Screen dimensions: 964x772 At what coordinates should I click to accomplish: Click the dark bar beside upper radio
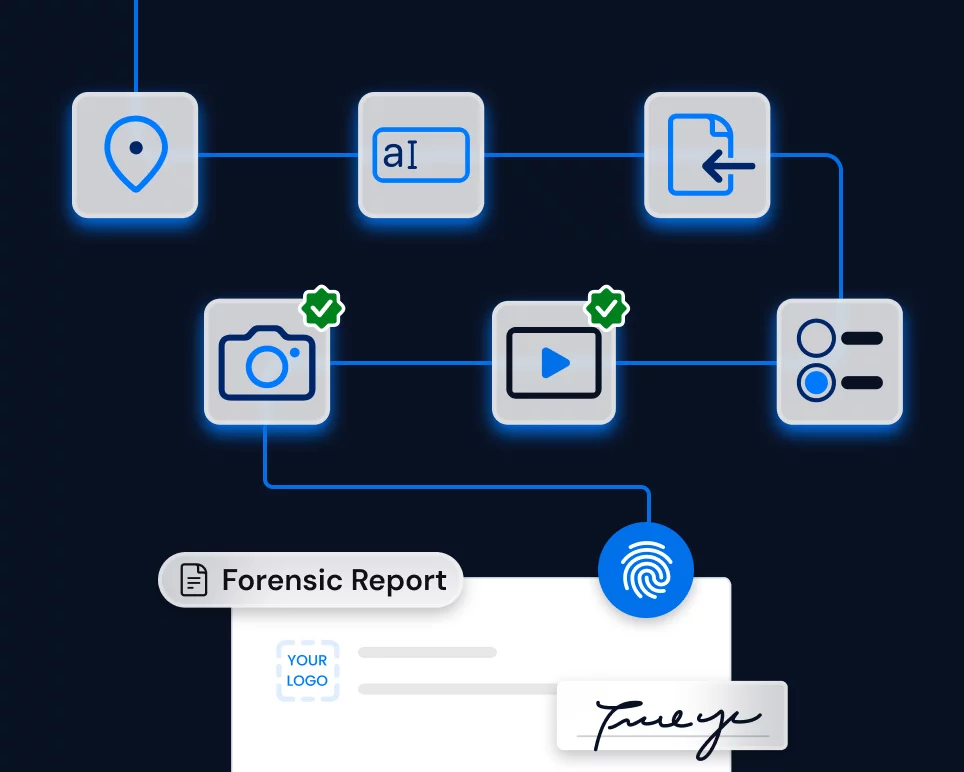coord(862,339)
